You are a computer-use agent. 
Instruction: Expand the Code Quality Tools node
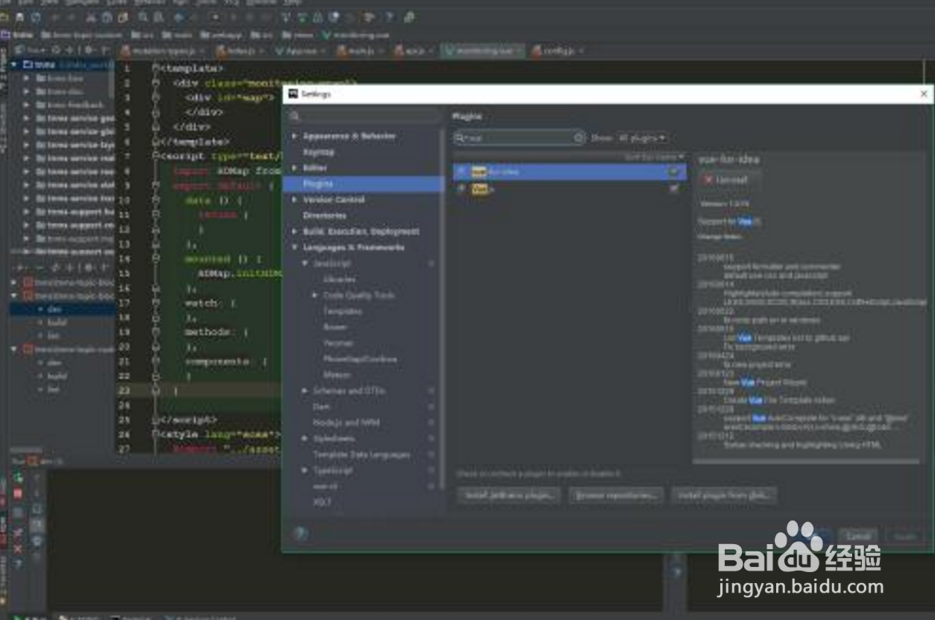(315, 295)
